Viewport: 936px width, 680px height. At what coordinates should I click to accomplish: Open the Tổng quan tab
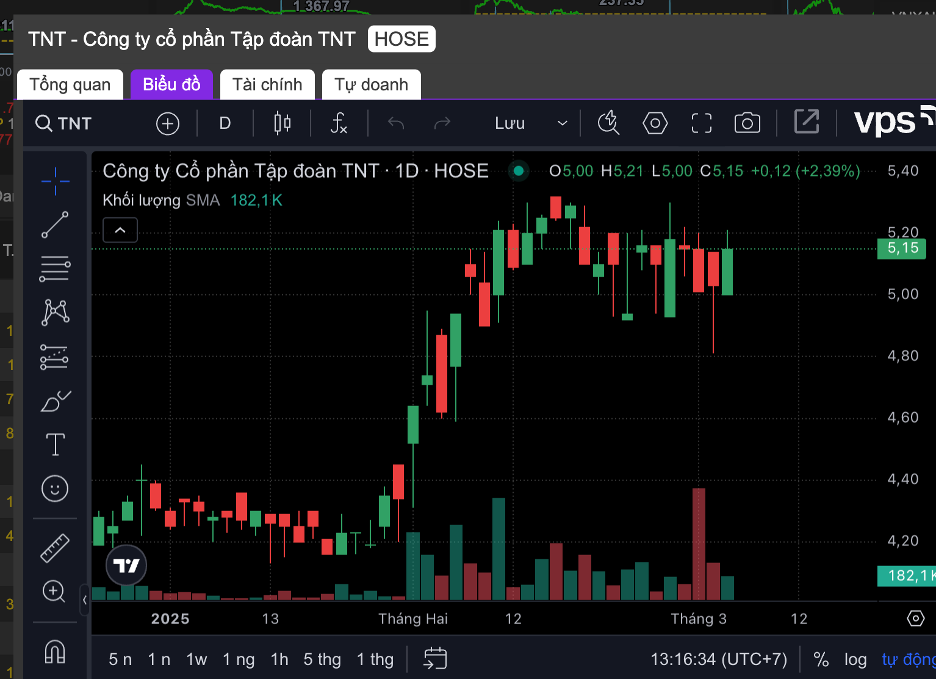tap(70, 84)
